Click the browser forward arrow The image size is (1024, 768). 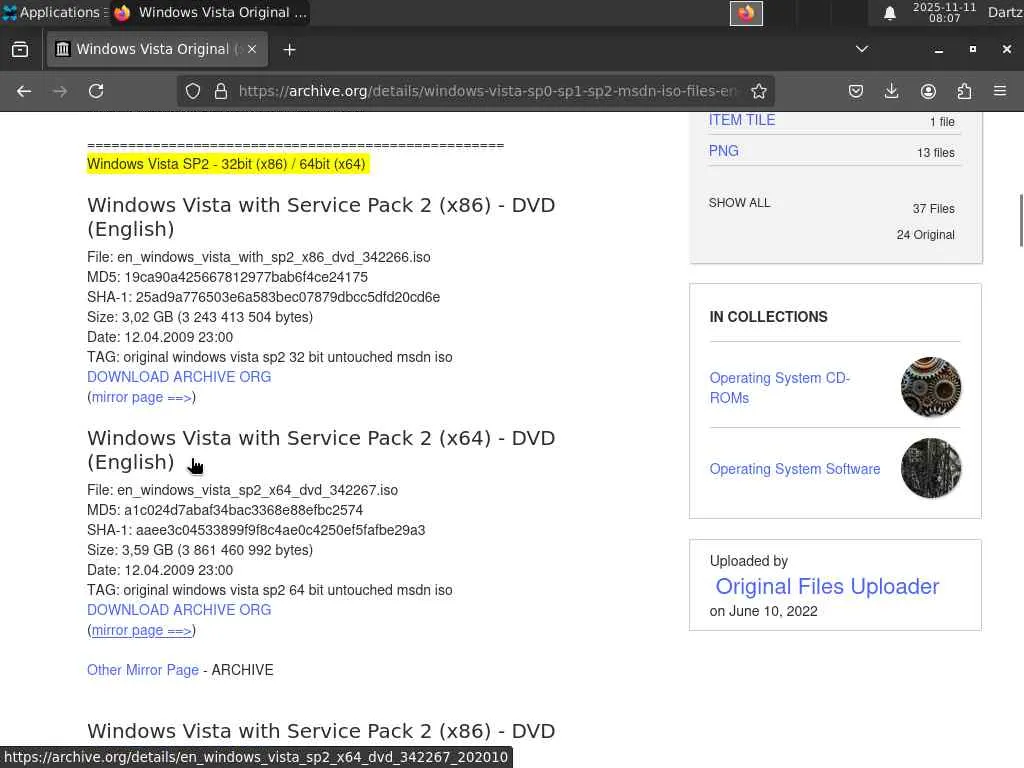tap(60, 91)
